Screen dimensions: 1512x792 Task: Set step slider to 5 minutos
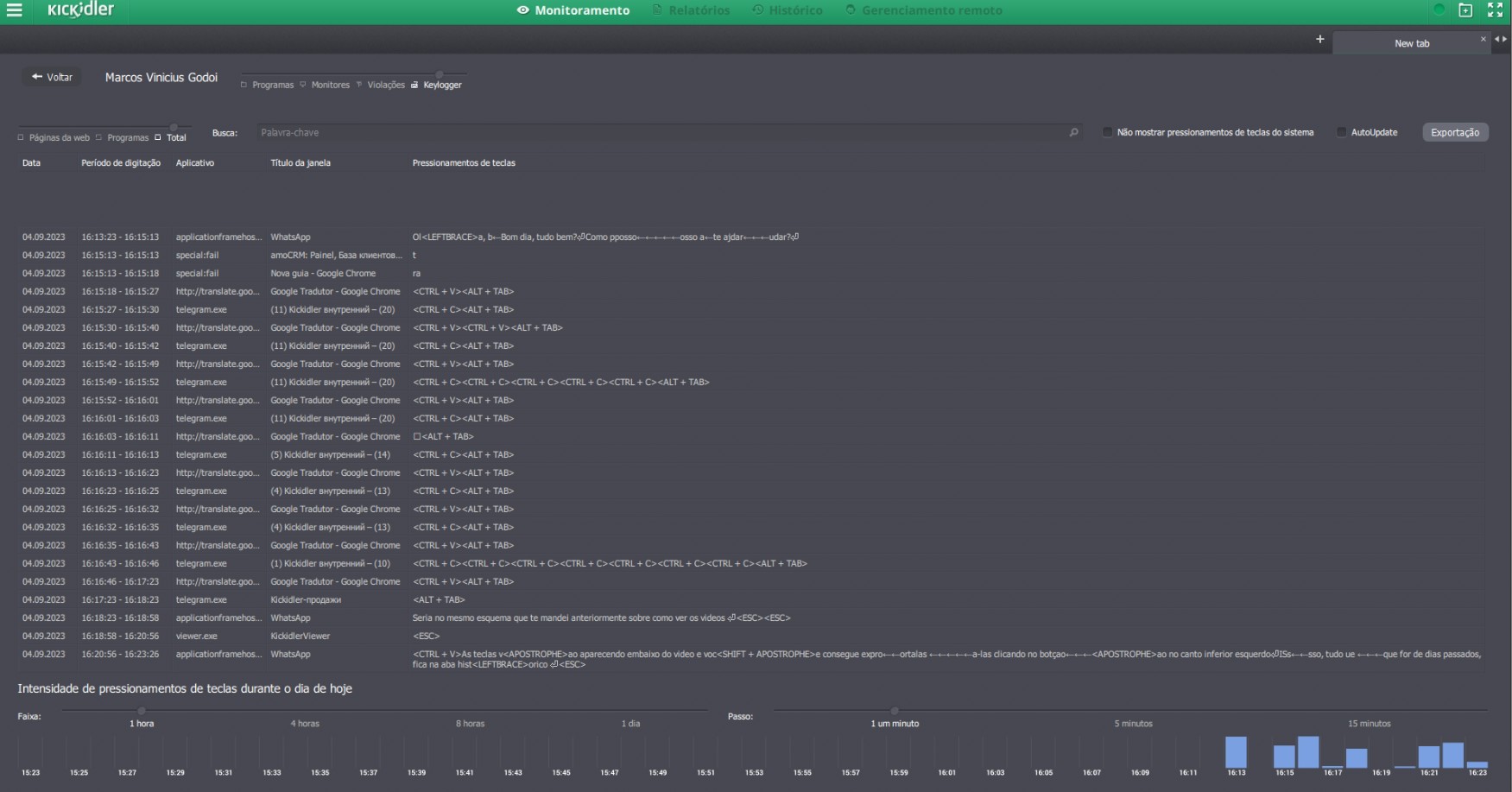[x=1134, y=723]
